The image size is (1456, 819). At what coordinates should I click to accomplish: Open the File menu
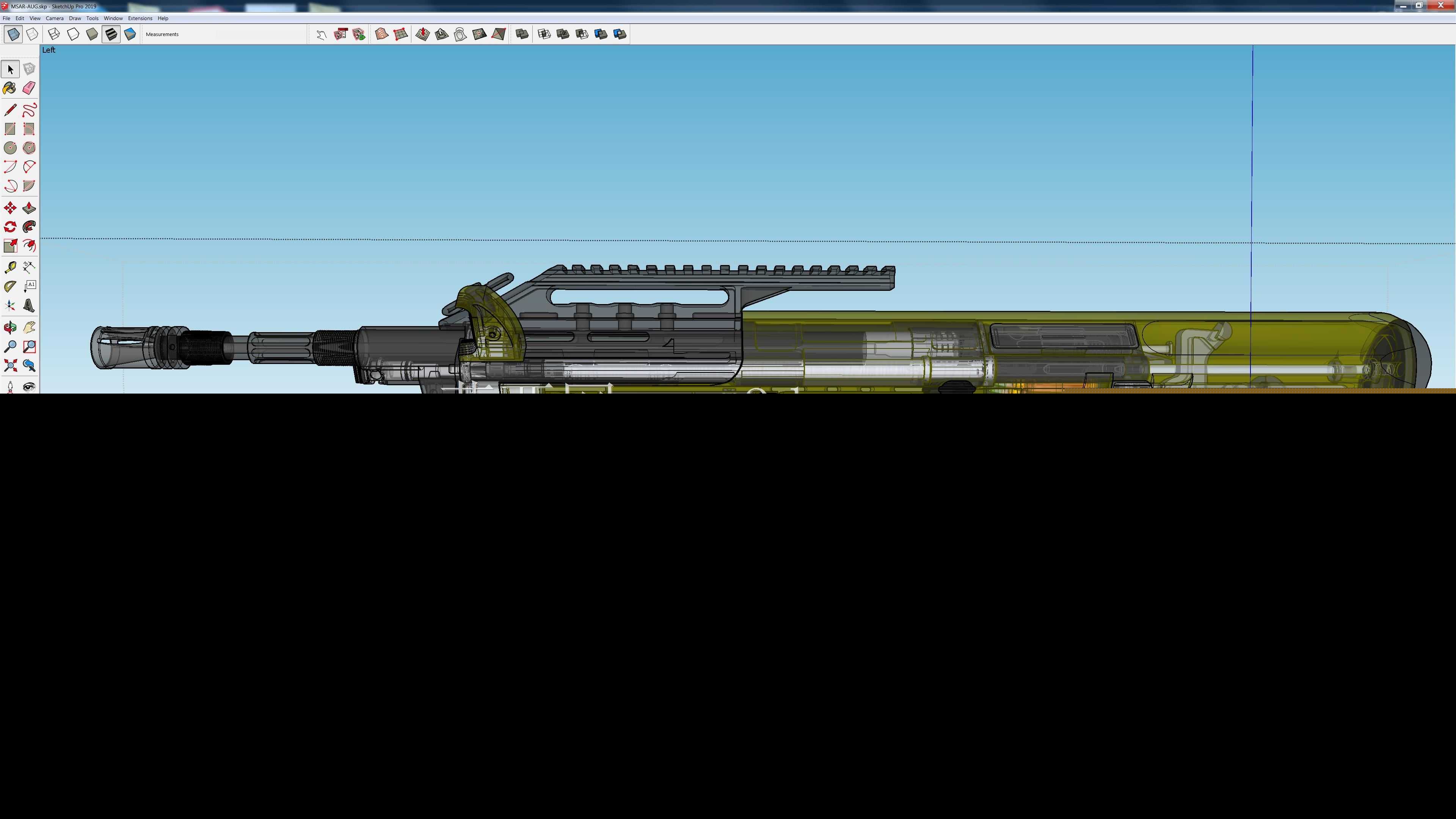pos(6,19)
